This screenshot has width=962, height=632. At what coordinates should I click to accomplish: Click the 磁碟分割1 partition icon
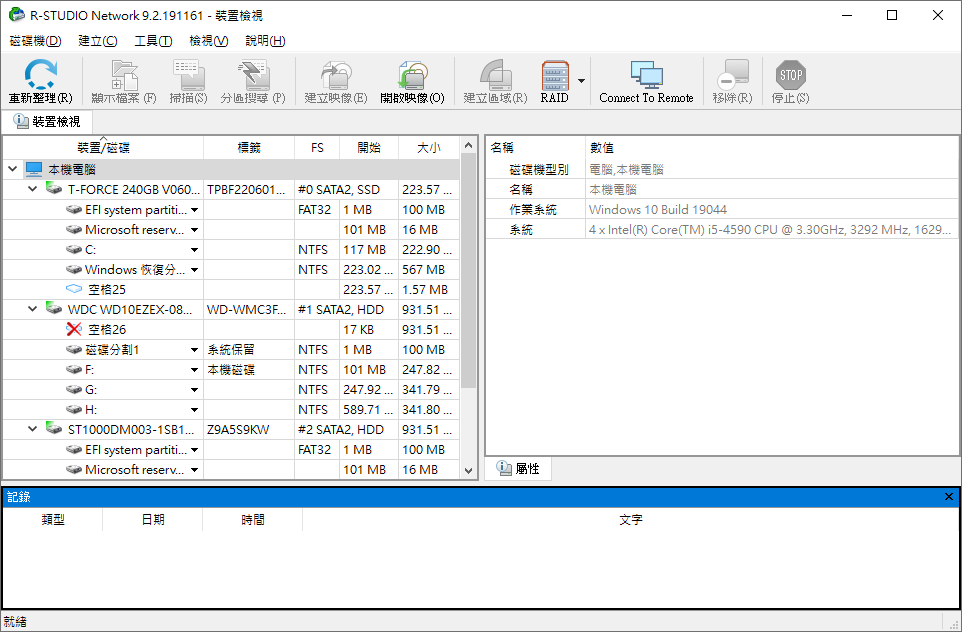tap(74, 350)
